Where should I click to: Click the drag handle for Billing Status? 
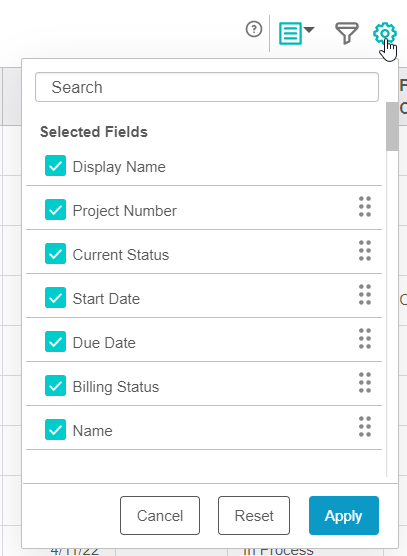365,383
